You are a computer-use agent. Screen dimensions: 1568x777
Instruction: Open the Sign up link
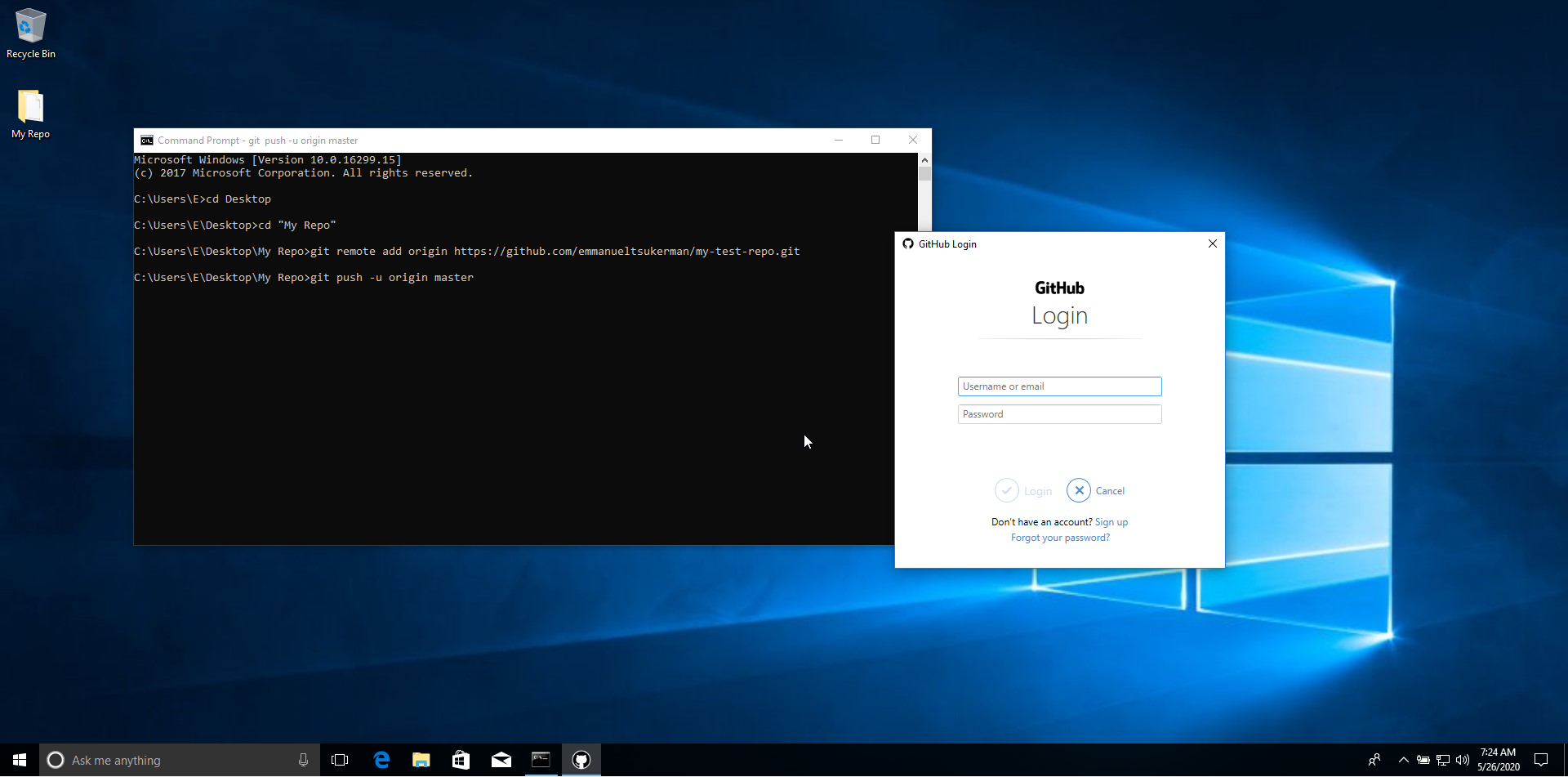pos(1111,522)
